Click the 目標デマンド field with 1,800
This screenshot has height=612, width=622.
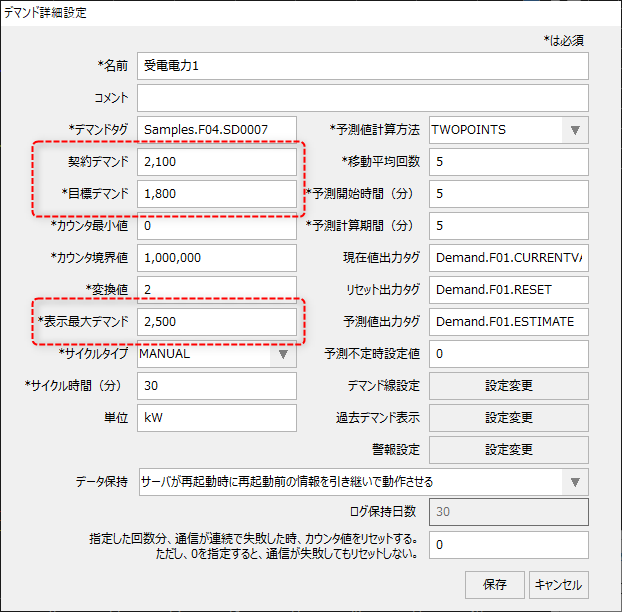[x=217, y=194]
